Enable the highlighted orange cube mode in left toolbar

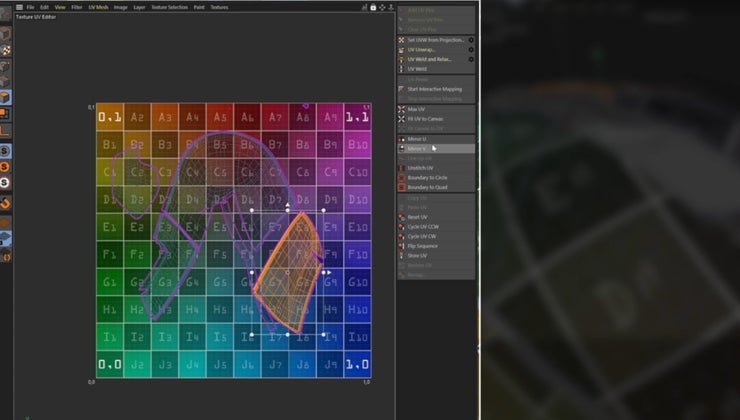tap(6, 97)
